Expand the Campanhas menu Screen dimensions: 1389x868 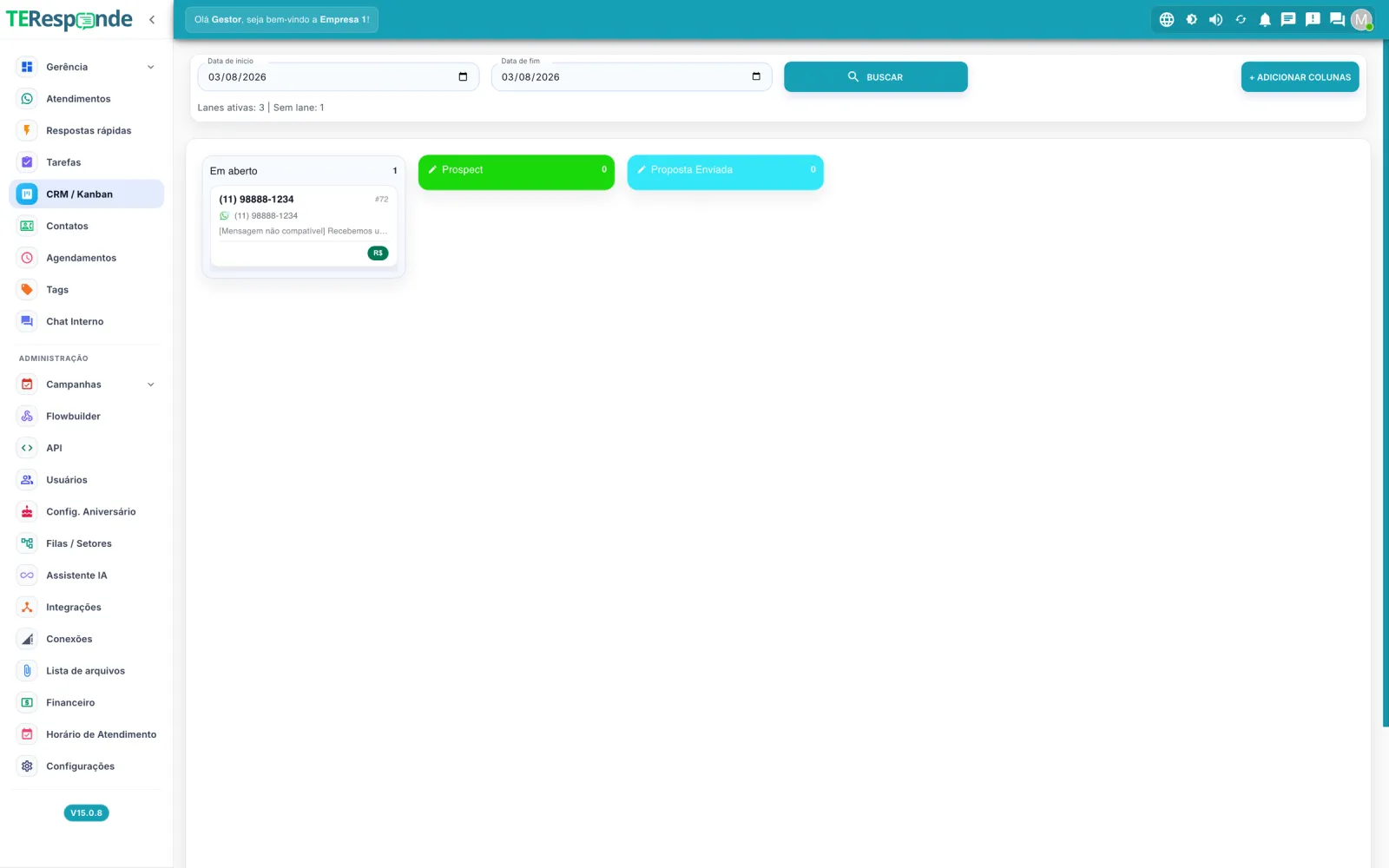tap(87, 385)
